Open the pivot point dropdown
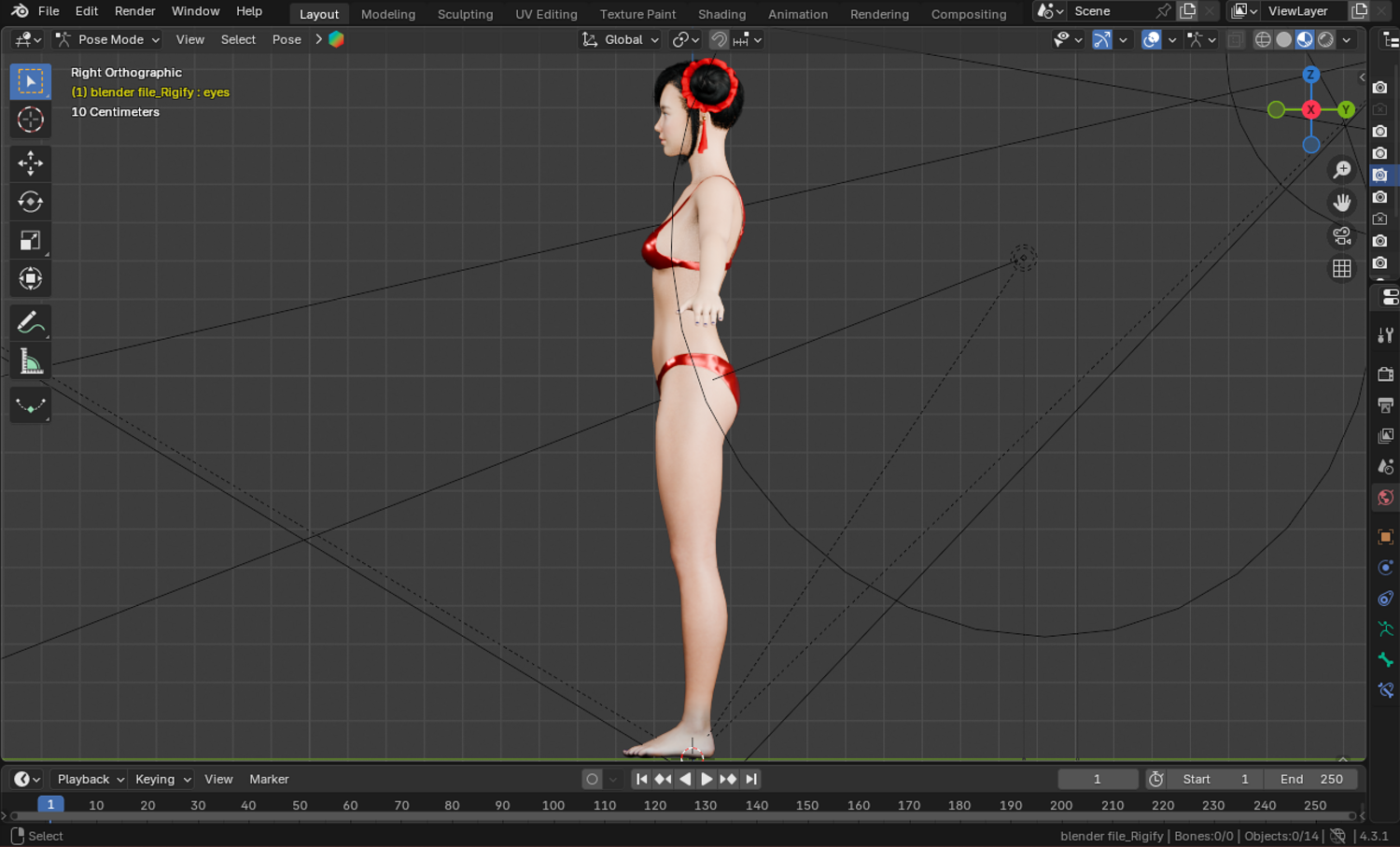Image resolution: width=1400 pixels, height=847 pixels. pyautogui.click(x=686, y=39)
